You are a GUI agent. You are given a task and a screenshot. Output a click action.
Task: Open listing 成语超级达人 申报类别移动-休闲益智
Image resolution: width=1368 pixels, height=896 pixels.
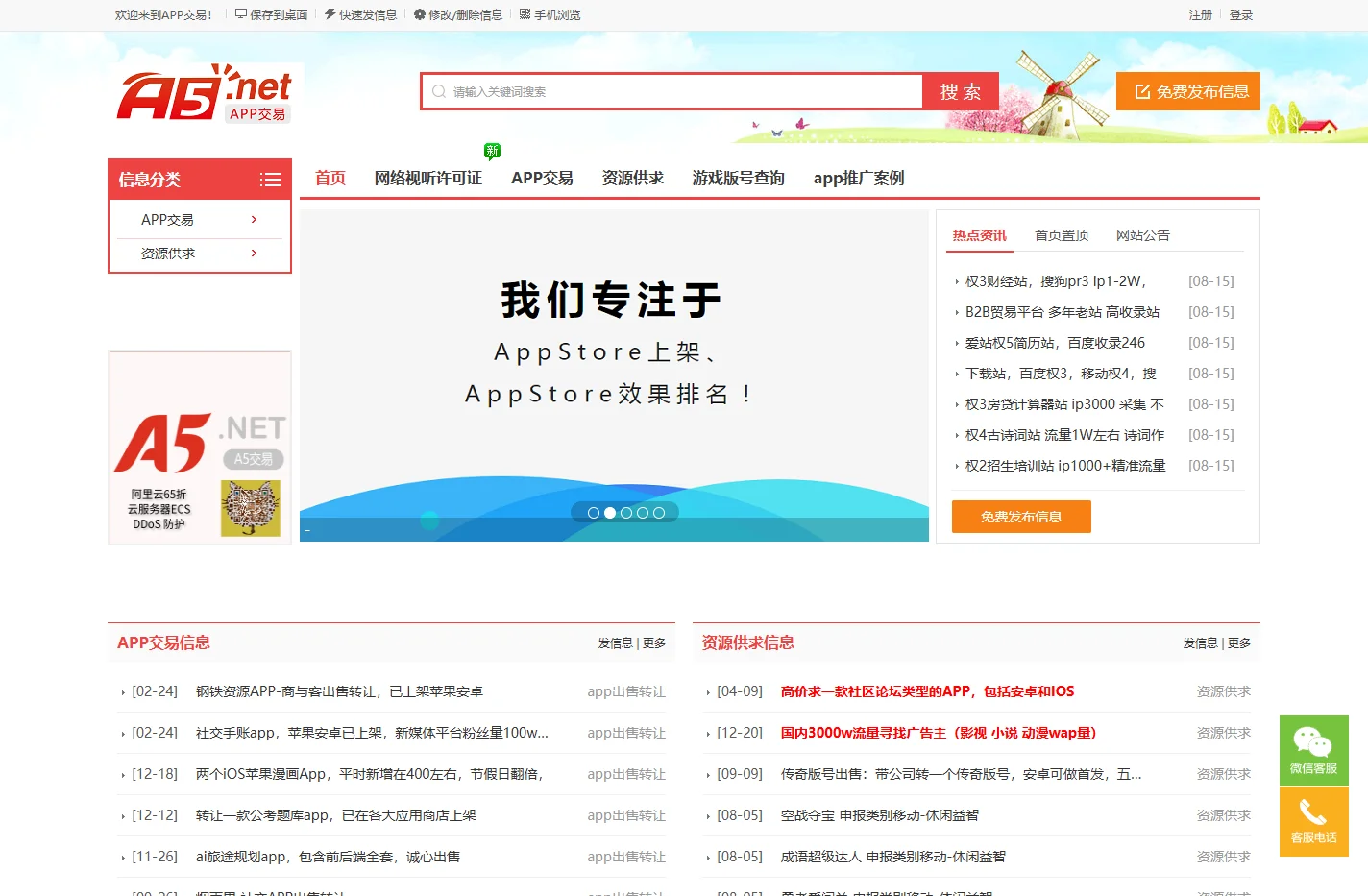point(893,857)
